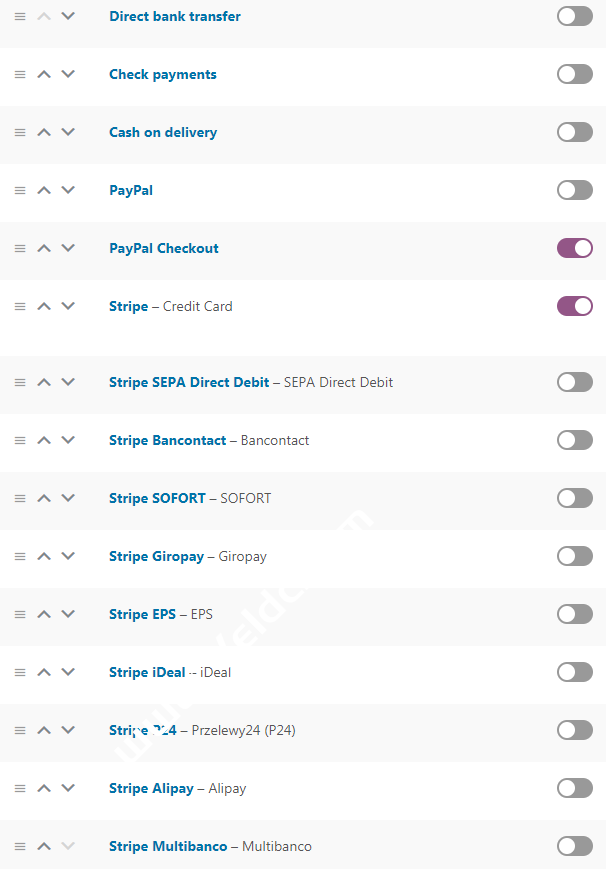The image size is (606, 869).
Task: Move Check payments up with arrow
Action: pyautogui.click(x=44, y=75)
